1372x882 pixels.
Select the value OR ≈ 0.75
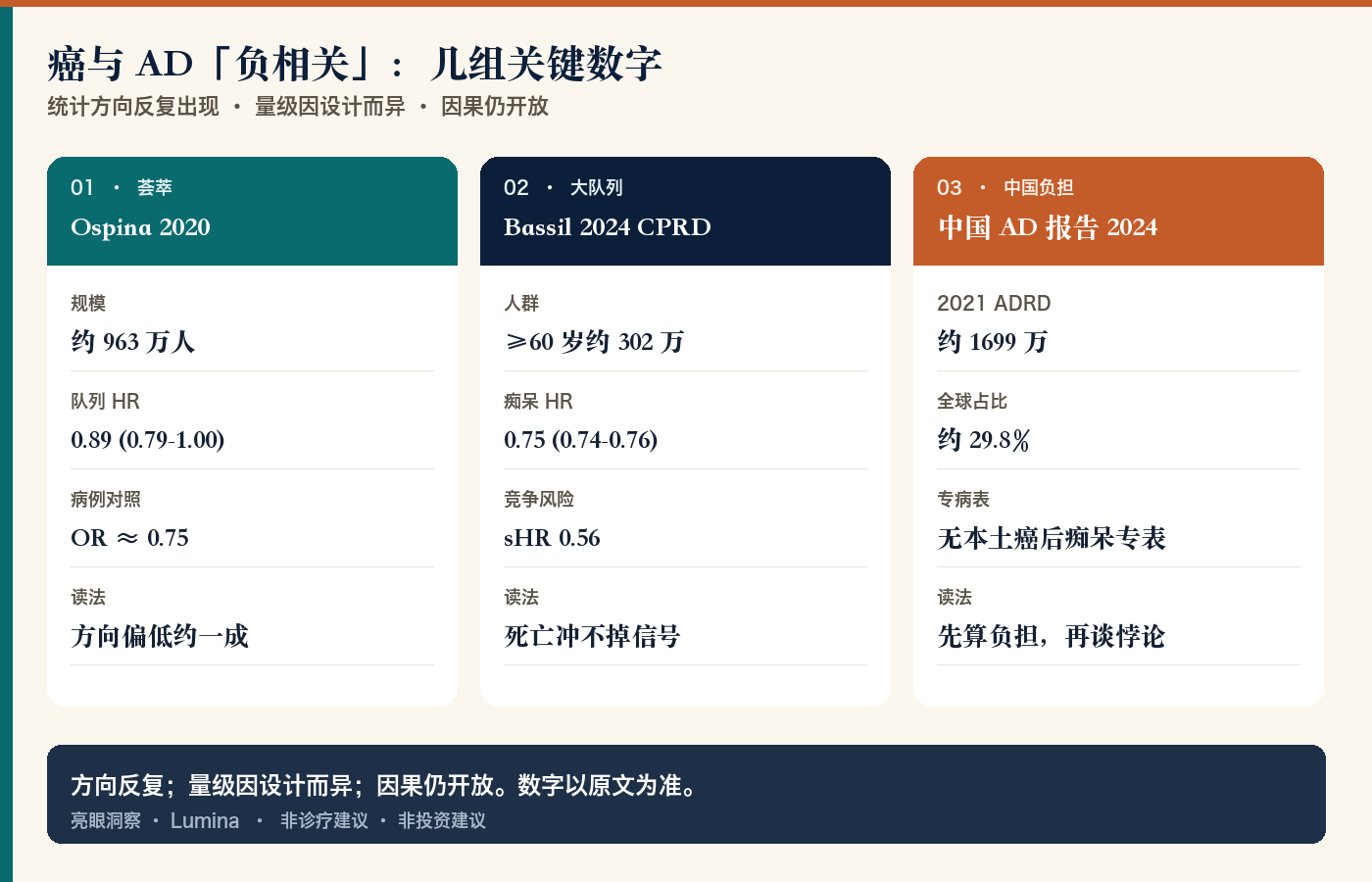129,538
